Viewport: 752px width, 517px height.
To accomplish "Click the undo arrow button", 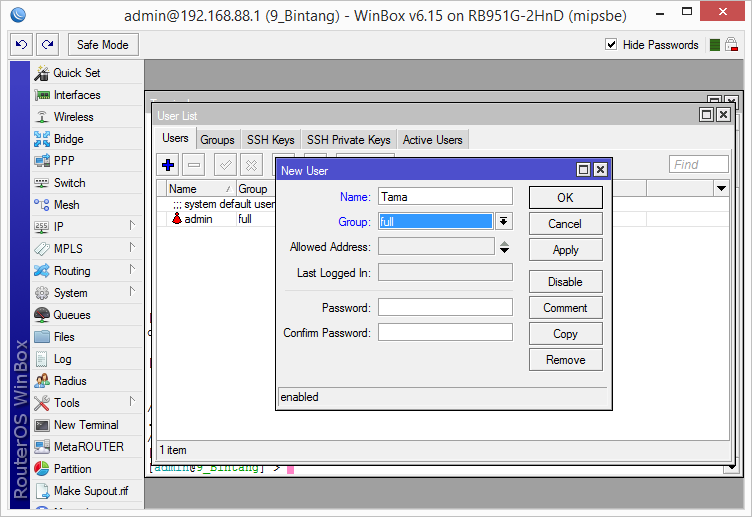I will [21, 45].
